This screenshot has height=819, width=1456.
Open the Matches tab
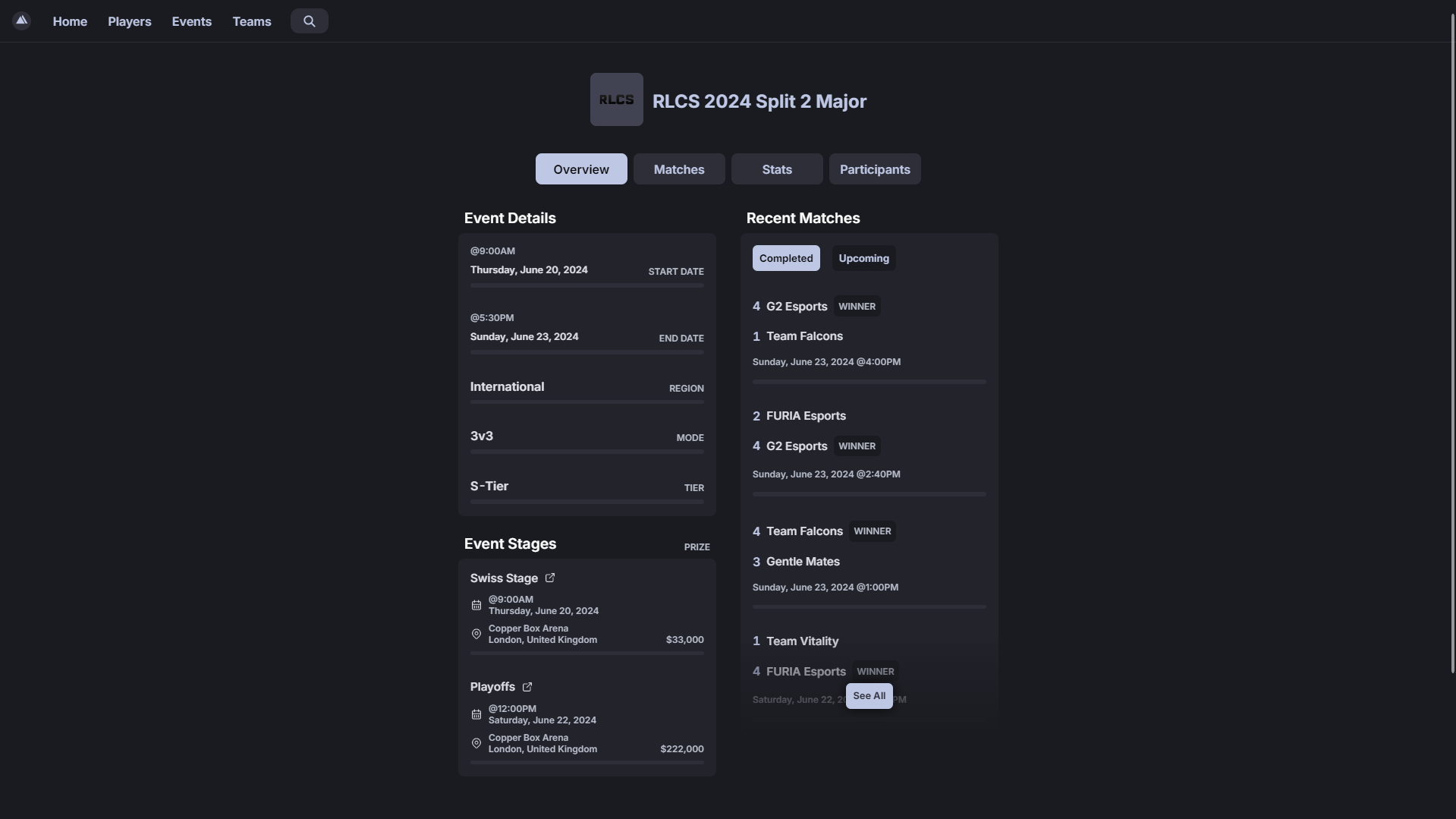pyautogui.click(x=678, y=169)
